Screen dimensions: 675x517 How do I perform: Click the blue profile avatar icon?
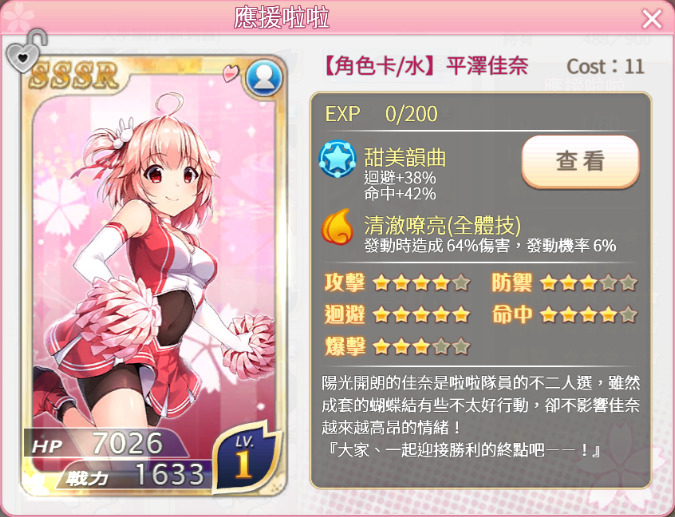(x=264, y=78)
